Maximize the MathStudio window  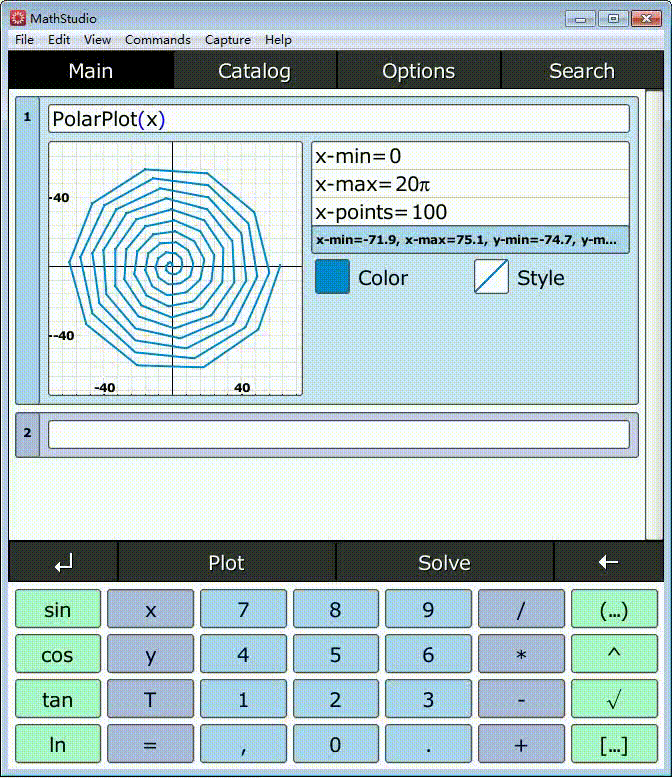click(613, 19)
